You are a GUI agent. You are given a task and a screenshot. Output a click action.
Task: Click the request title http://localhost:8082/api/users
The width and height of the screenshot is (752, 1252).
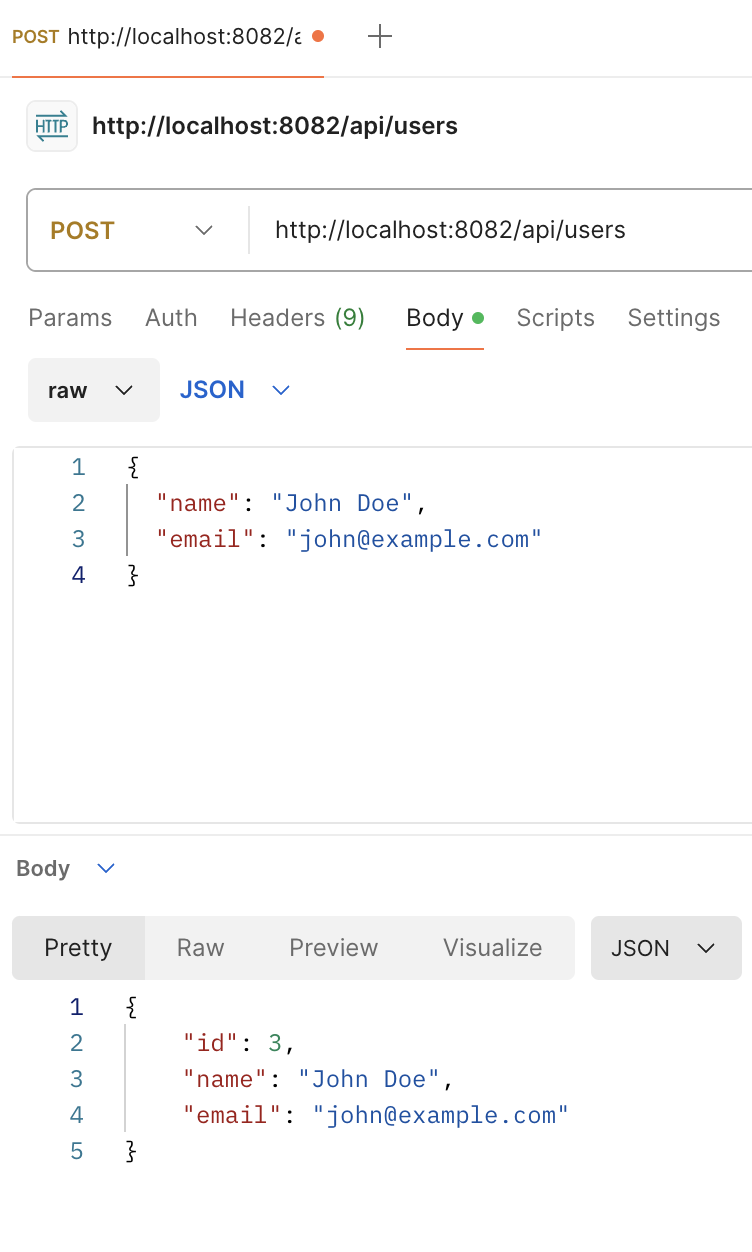click(275, 126)
